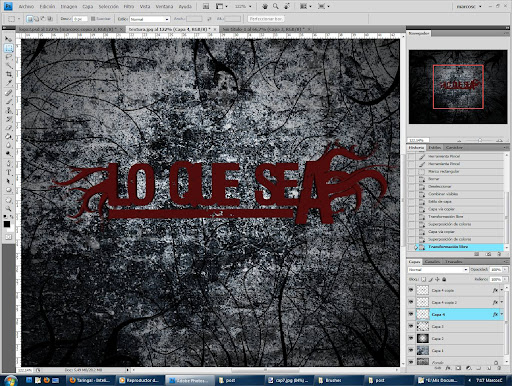Screen dimensions: 512x386
Task: Open the Filtro menu
Action: point(129,6)
